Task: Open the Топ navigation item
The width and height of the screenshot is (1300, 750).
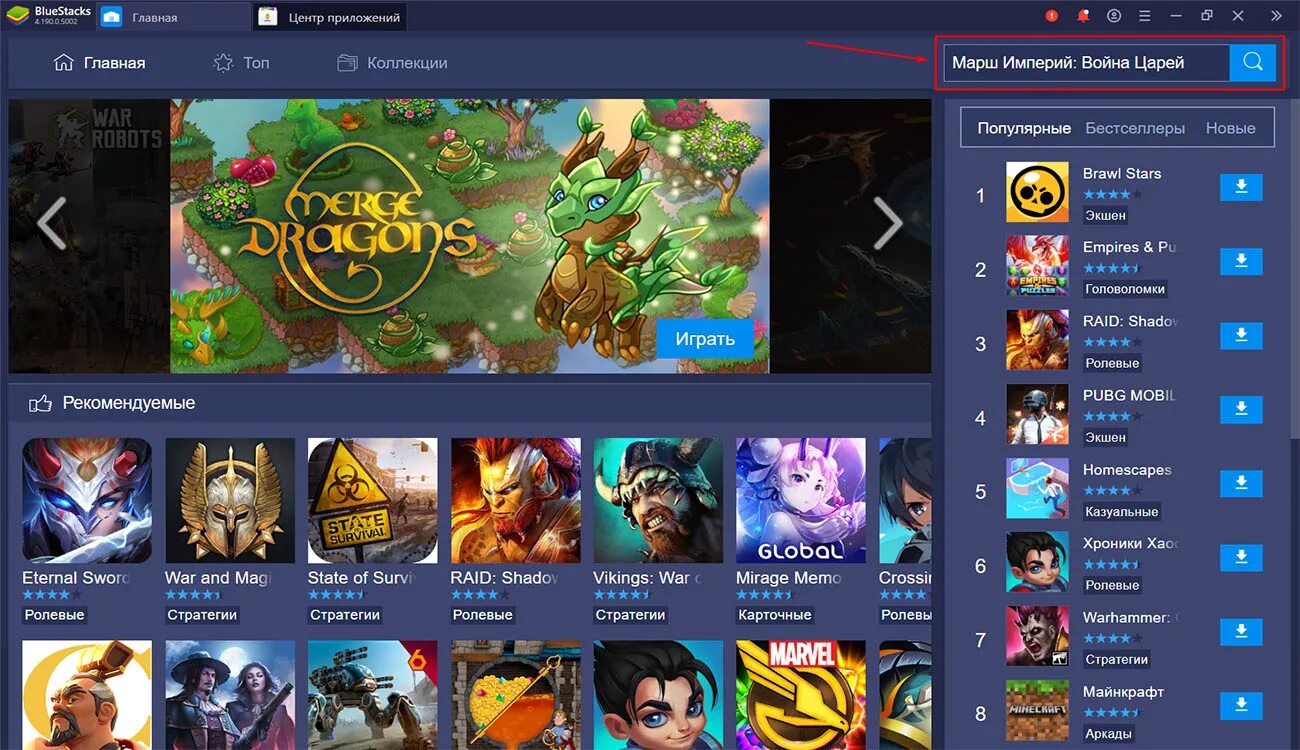Action: point(242,63)
